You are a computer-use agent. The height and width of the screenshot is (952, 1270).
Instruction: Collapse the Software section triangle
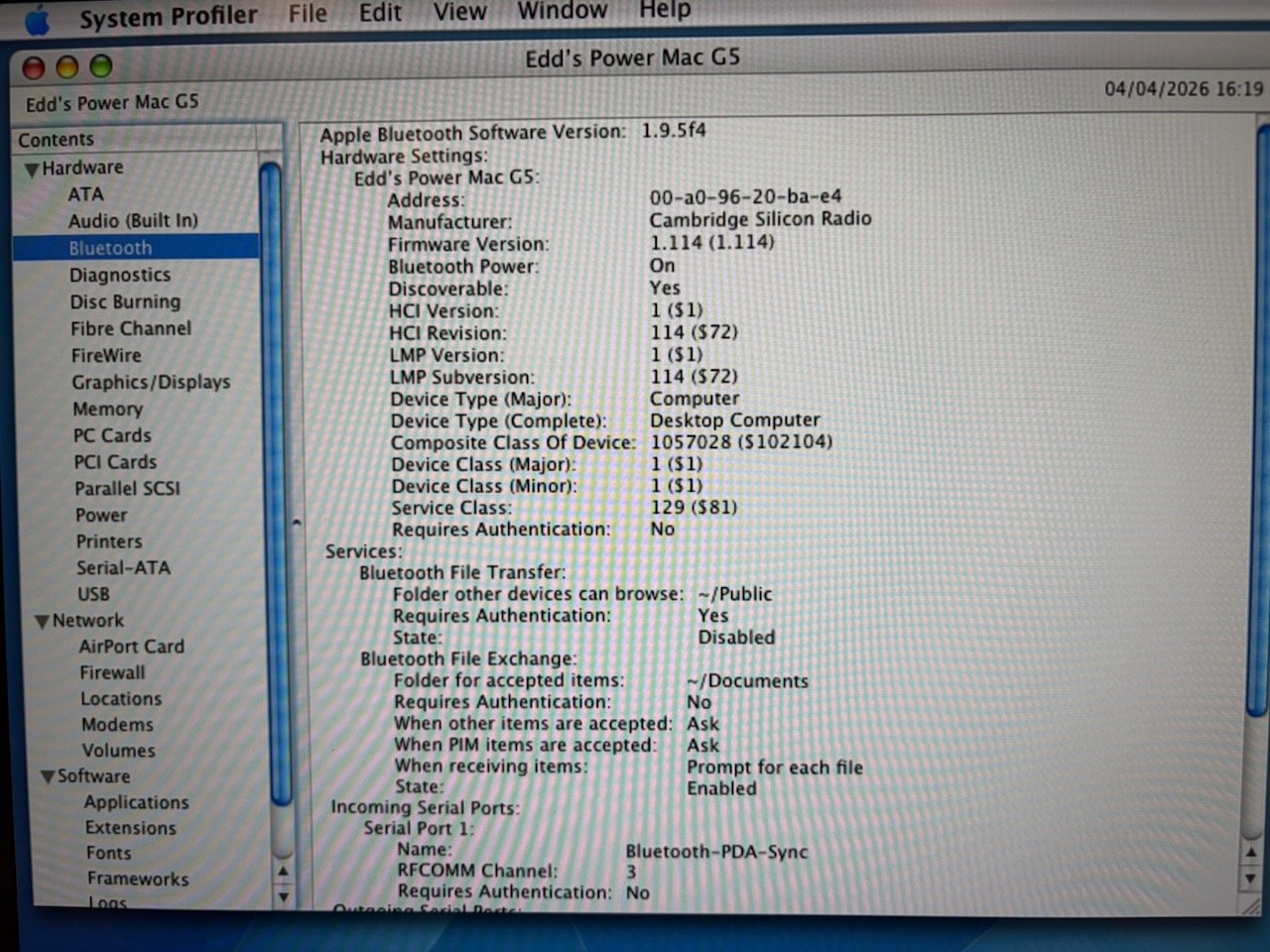[48, 776]
